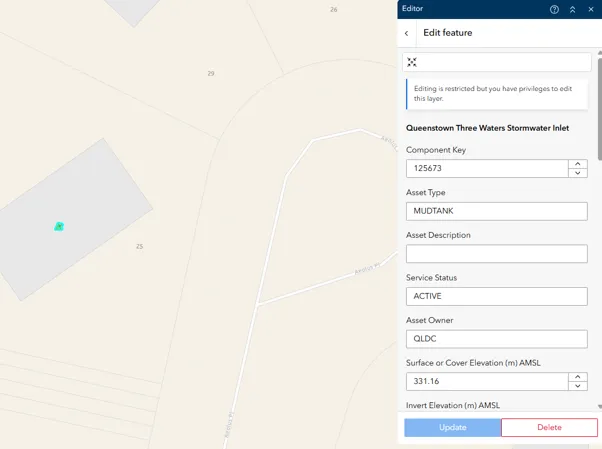Click the 'Editing is restricted' notice text
602x449 pixels.
point(493,93)
